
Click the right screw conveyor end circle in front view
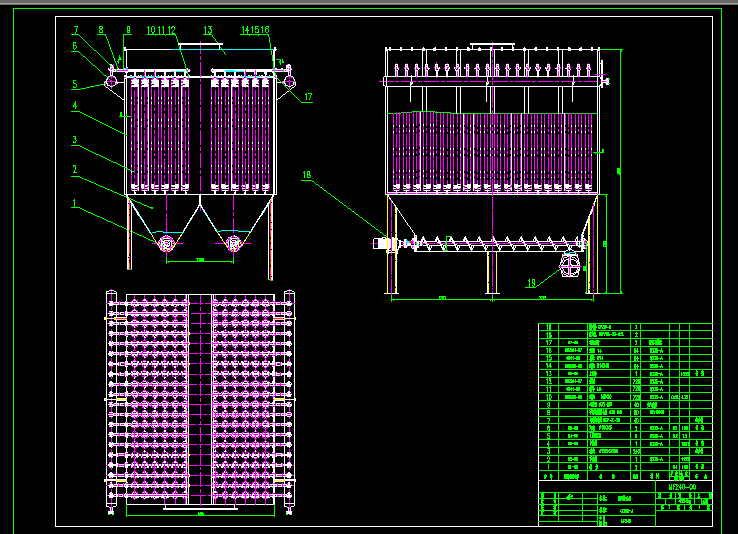[x=234, y=243]
